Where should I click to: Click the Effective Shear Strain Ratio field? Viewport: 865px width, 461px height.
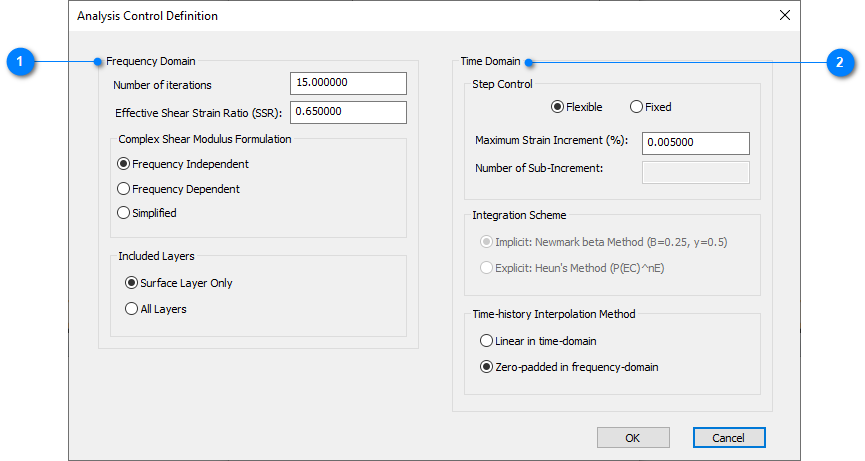348,112
